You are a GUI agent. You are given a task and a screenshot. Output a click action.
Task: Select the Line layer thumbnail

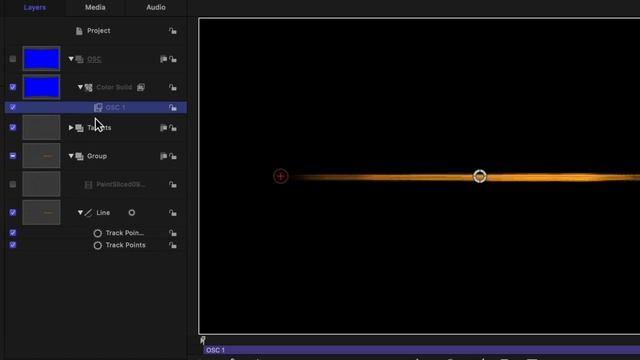click(41, 212)
